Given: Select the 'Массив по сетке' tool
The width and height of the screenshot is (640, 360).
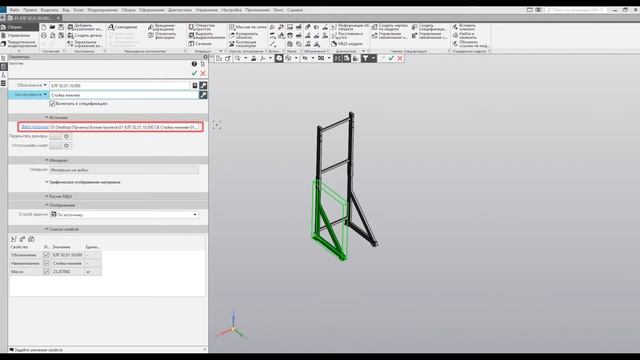Looking at the screenshot, I should tap(248, 27).
